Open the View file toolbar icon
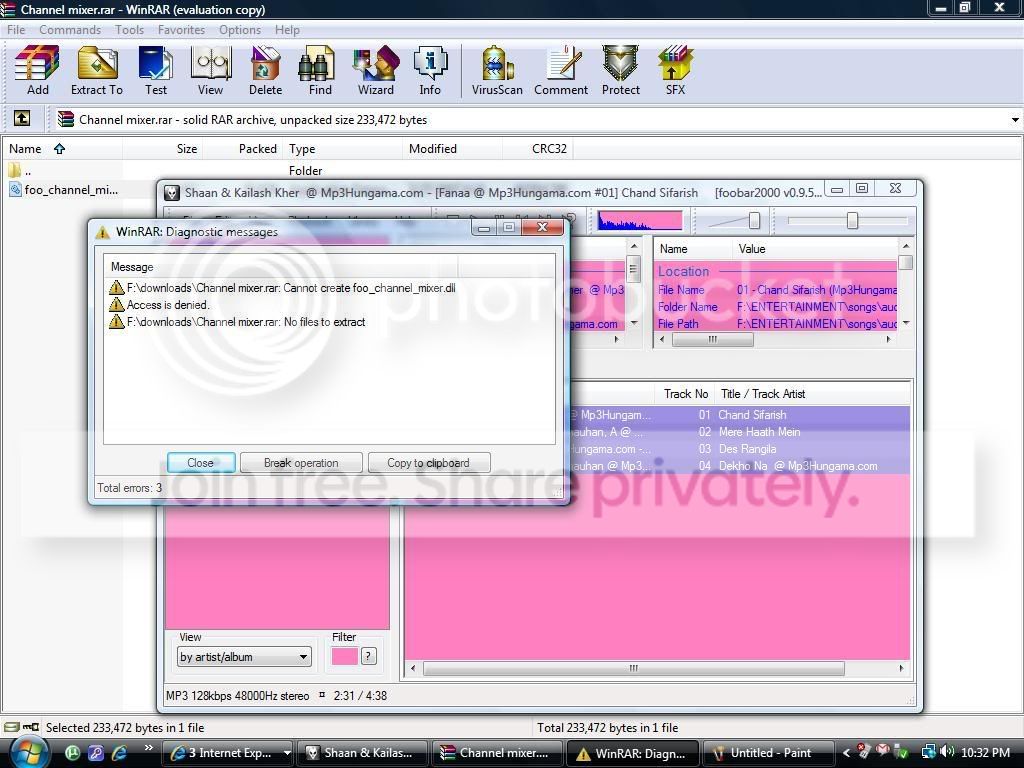Screen dimensions: 1024x768 pos(210,71)
